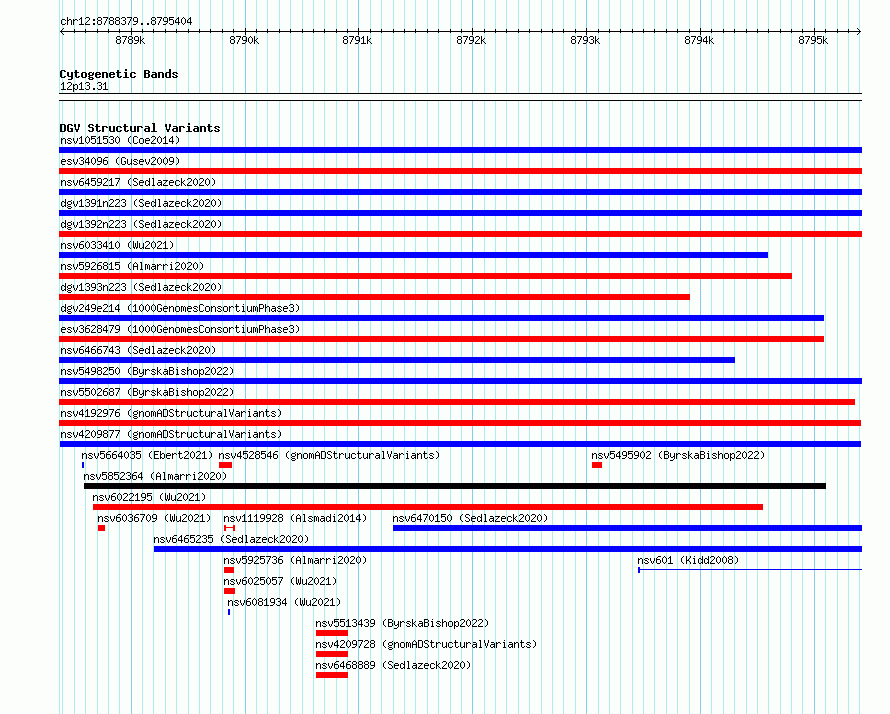Click the nsv1051530 (Coe2014) variant label
Image resolution: width=890 pixels, height=714 pixels.
pos(120,140)
